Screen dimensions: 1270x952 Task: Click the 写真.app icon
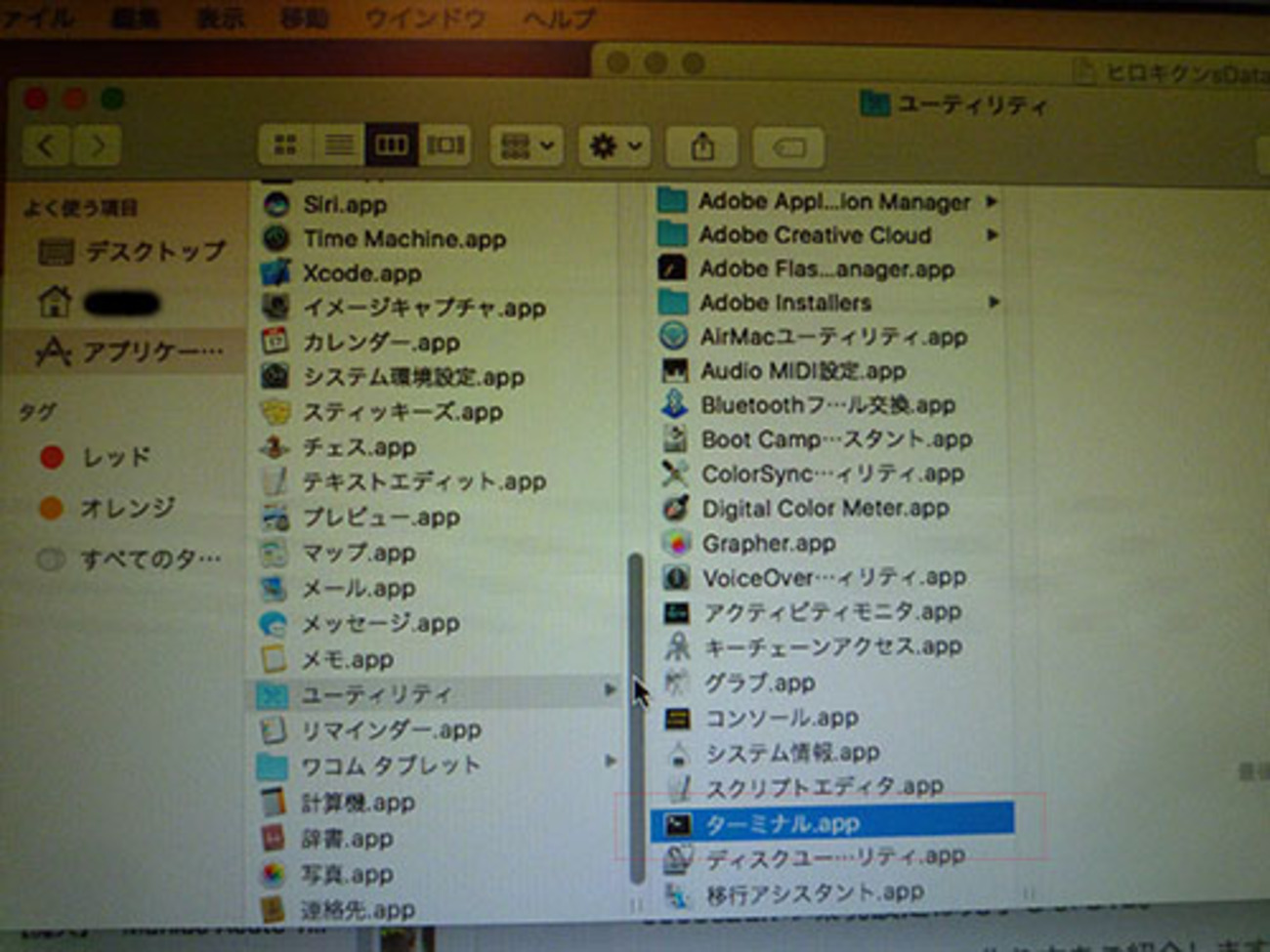coord(274,875)
